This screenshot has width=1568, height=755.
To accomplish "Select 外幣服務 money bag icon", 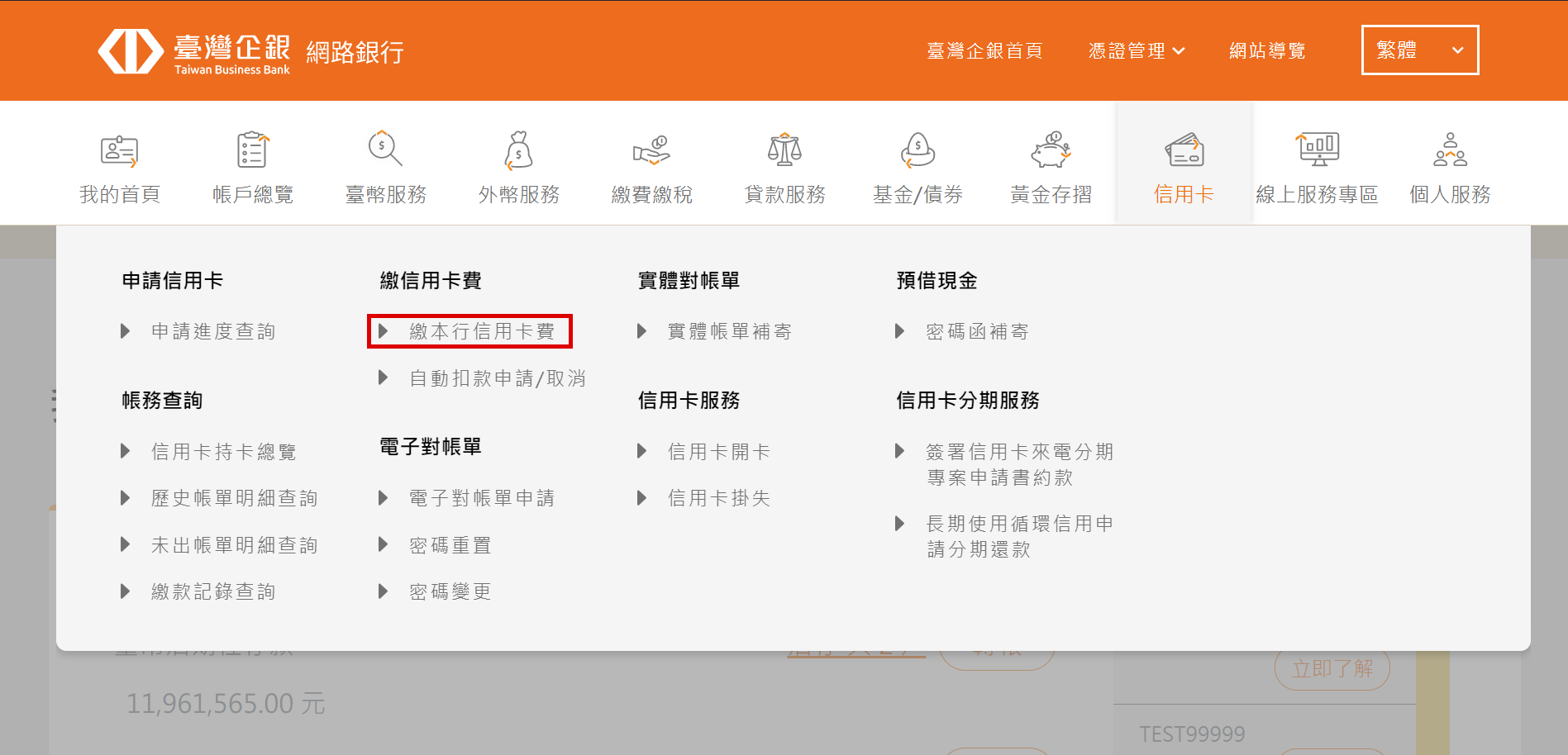I will pos(518,150).
